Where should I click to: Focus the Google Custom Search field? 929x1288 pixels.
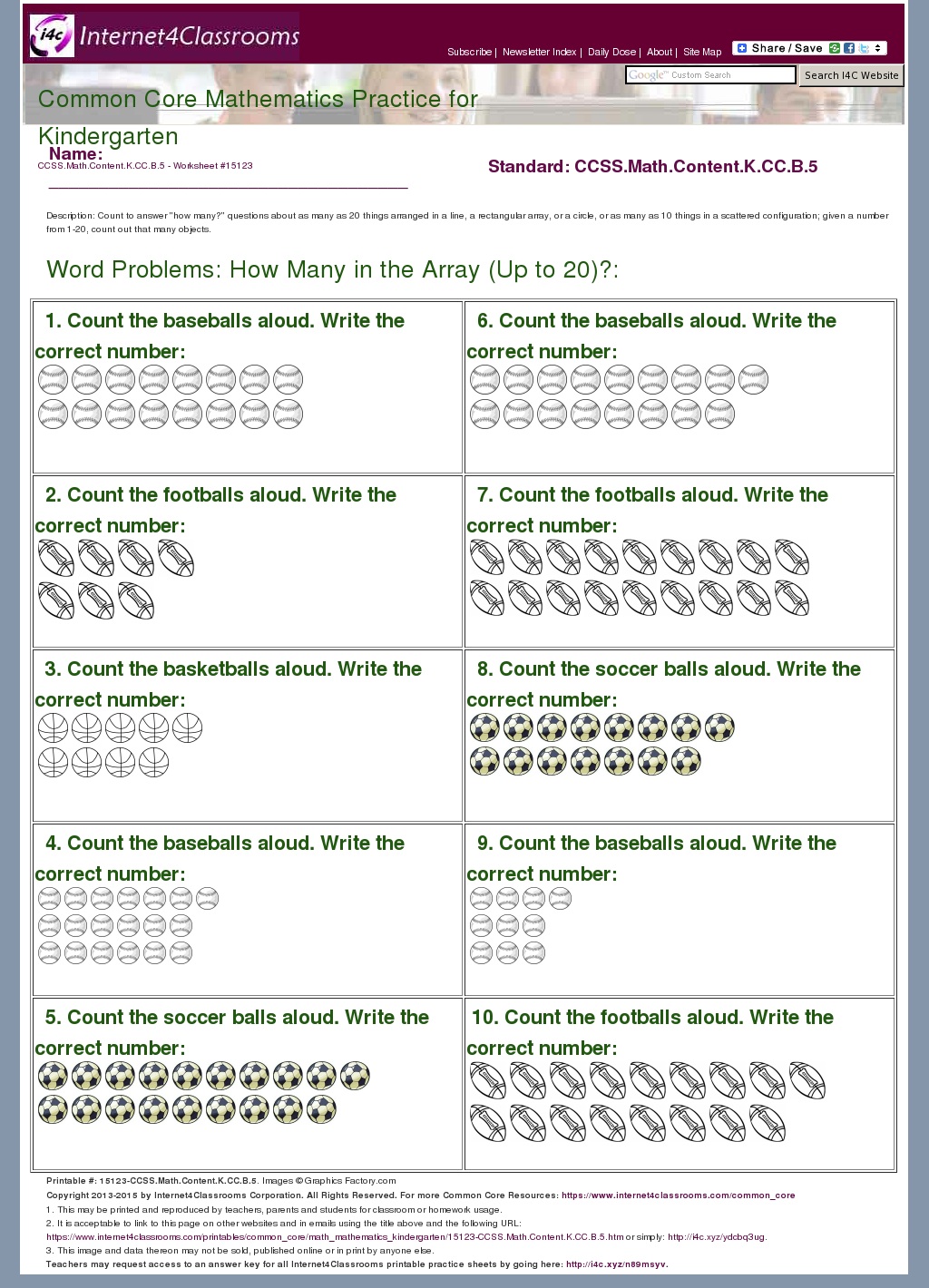710,75
